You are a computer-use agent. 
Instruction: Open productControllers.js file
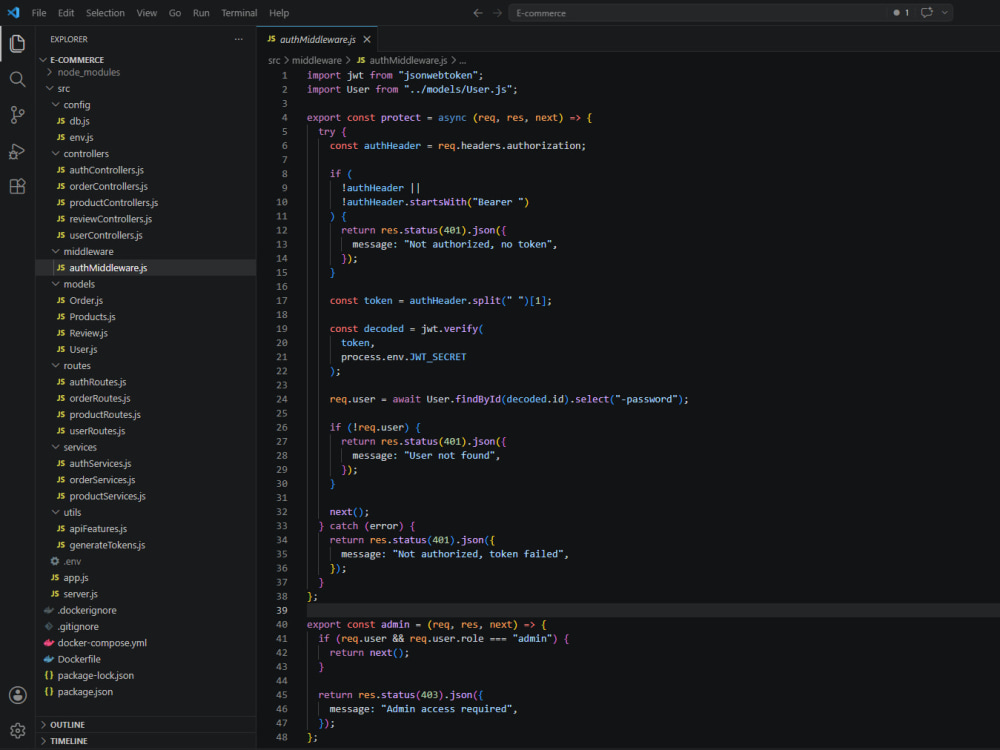(114, 203)
